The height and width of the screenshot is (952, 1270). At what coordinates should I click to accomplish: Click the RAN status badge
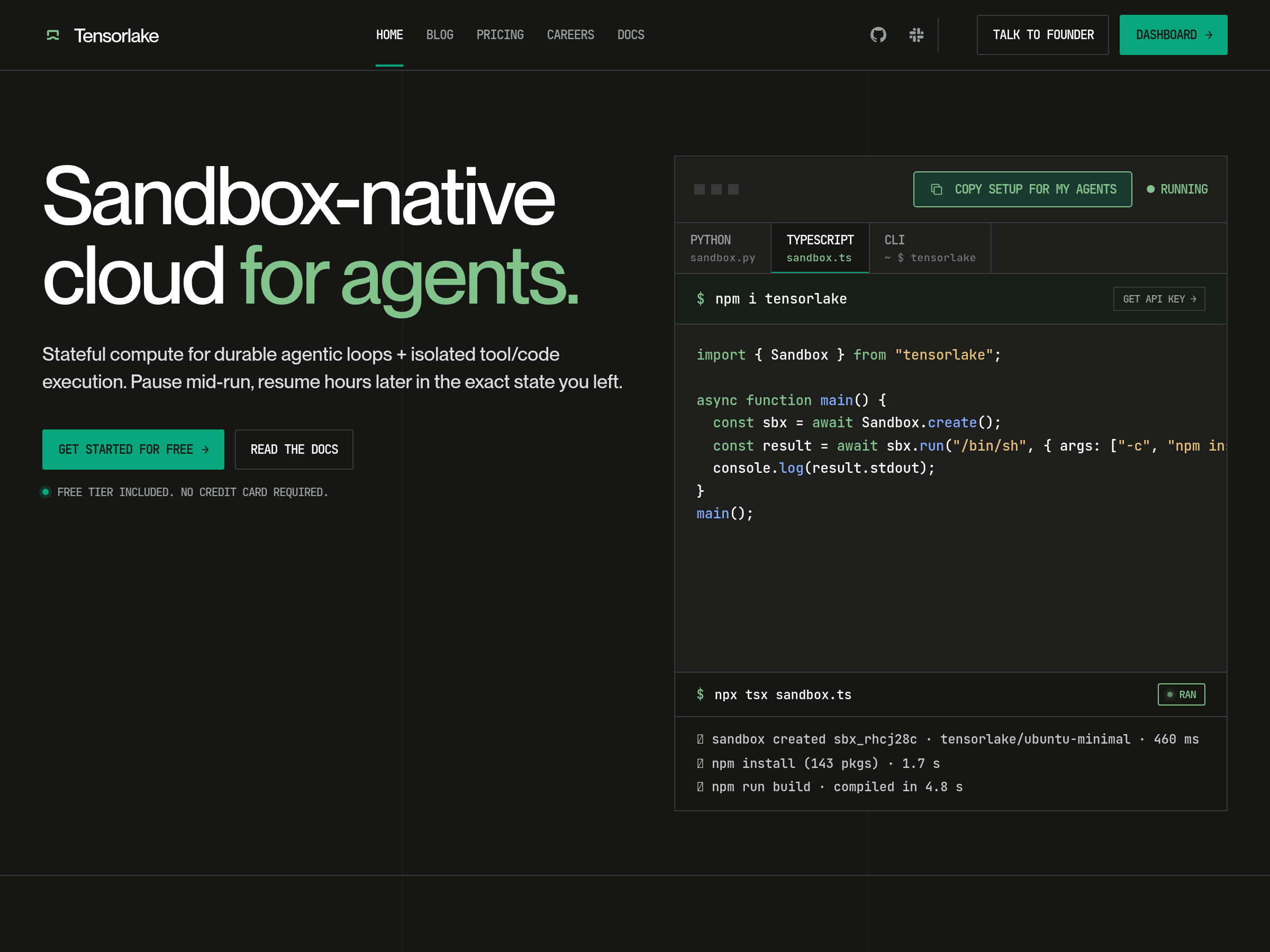tap(1181, 695)
